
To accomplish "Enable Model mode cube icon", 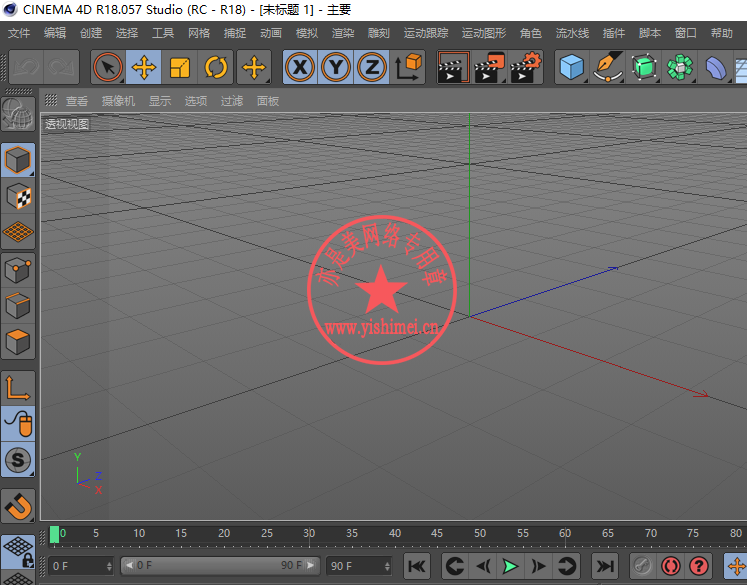I will pyautogui.click(x=18, y=160).
